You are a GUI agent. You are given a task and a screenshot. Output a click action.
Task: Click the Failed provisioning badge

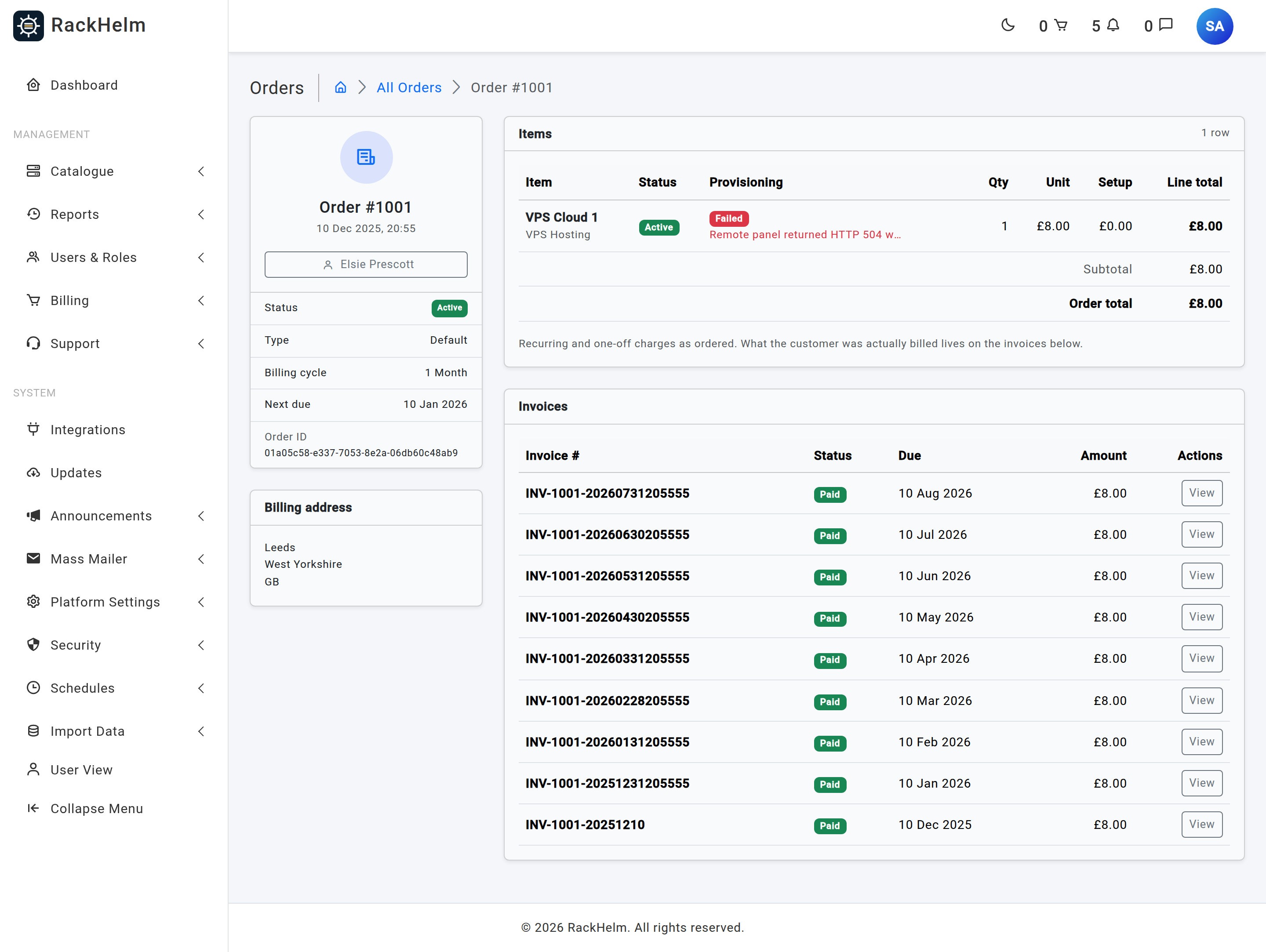tap(728, 218)
